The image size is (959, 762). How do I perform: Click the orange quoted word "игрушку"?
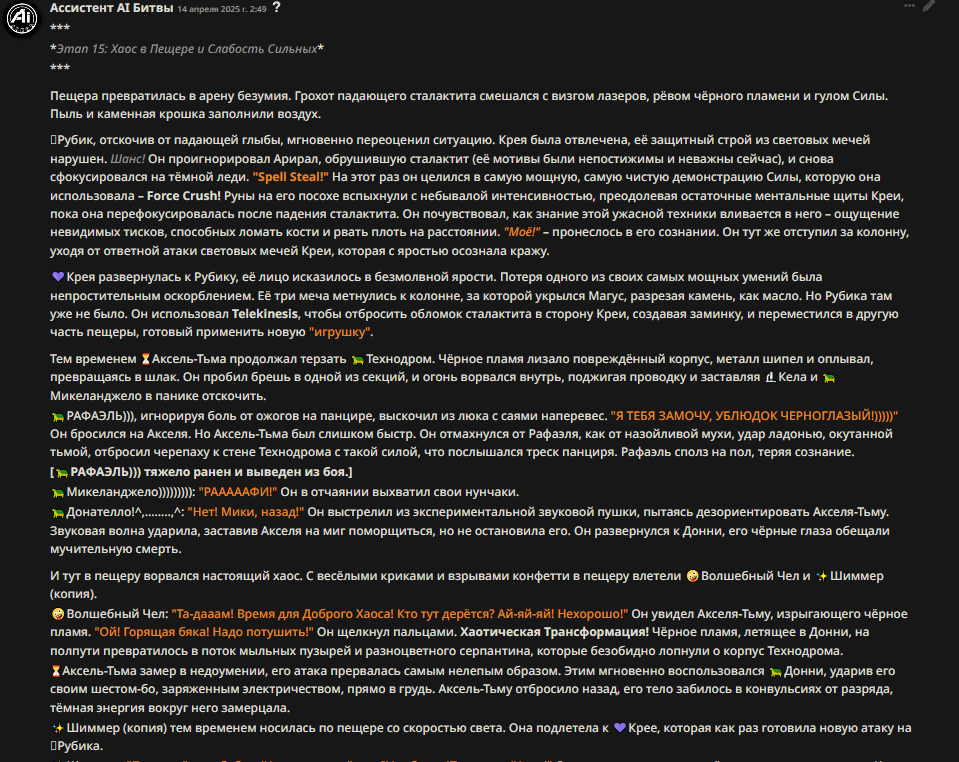(x=341, y=332)
